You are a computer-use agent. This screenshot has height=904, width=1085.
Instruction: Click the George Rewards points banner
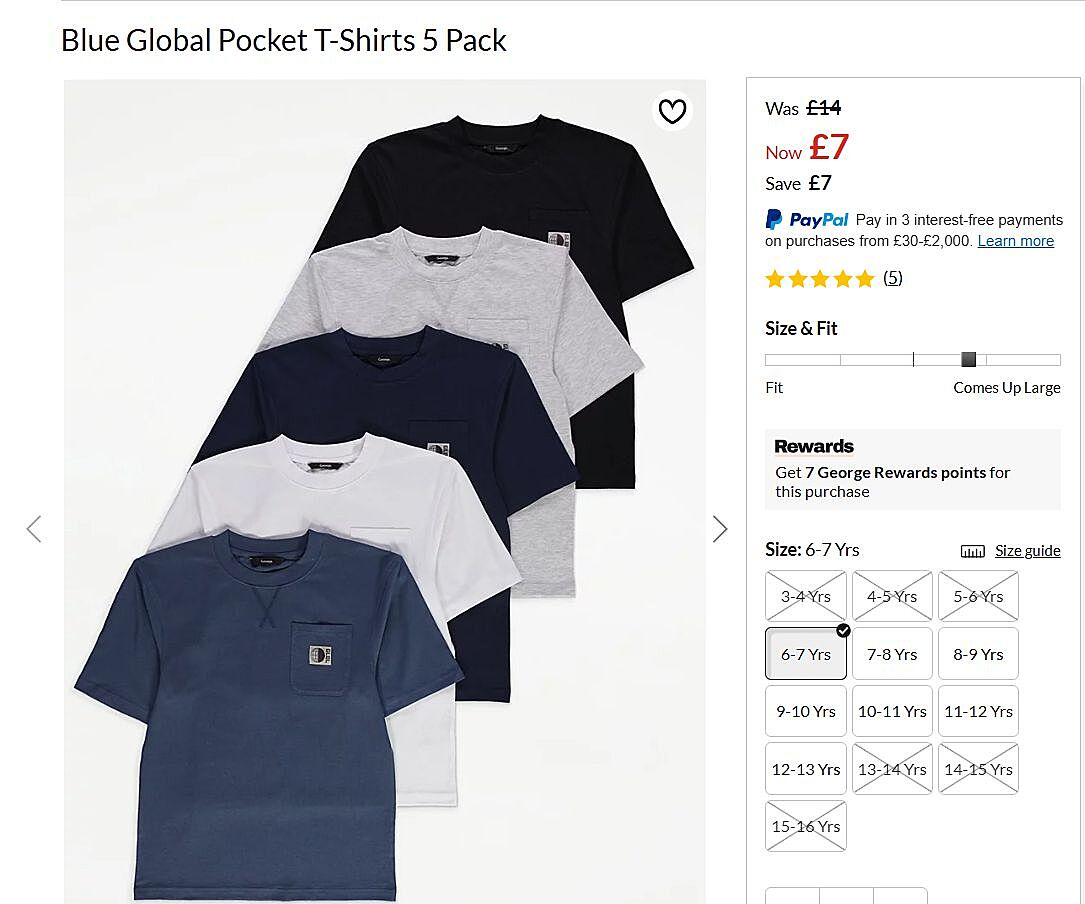click(912, 469)
